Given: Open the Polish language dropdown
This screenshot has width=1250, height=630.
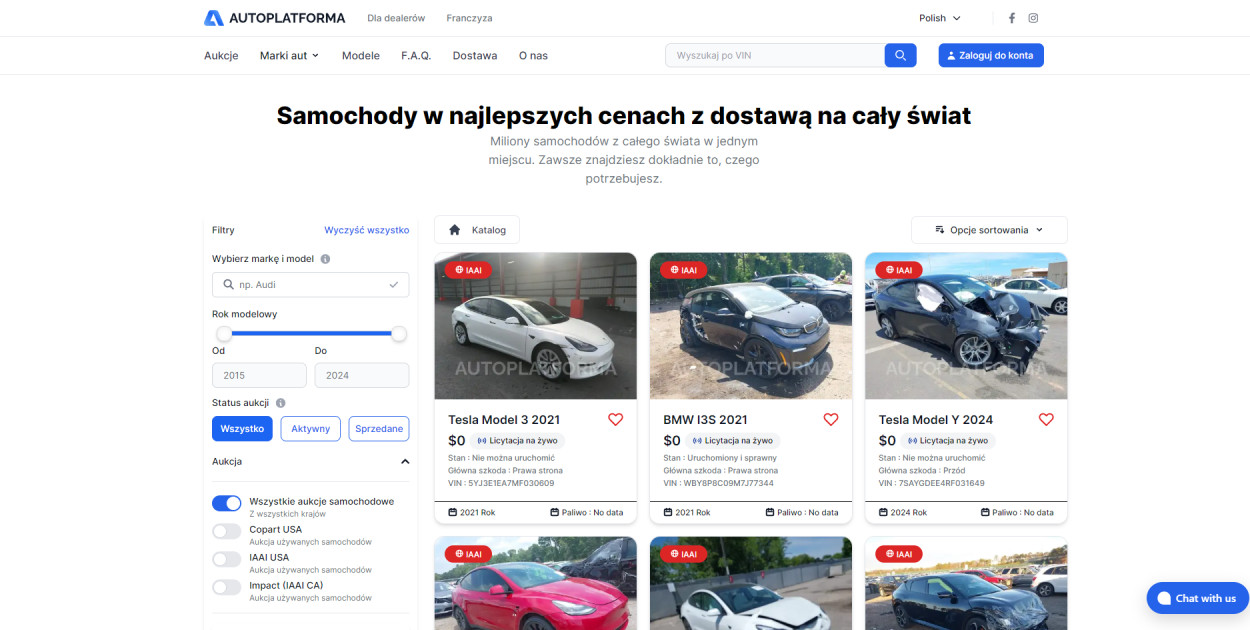Looking at the screenshot, I should (940, 18).
